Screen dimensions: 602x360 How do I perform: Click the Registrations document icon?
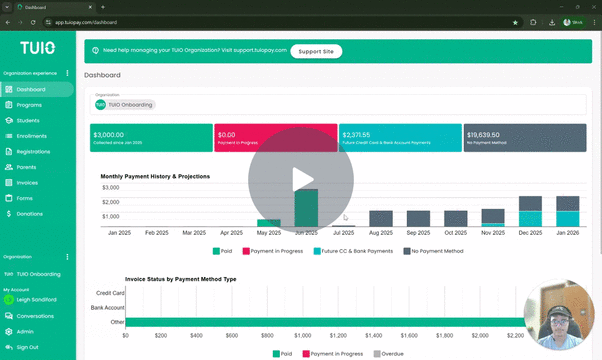pos(9,152)
